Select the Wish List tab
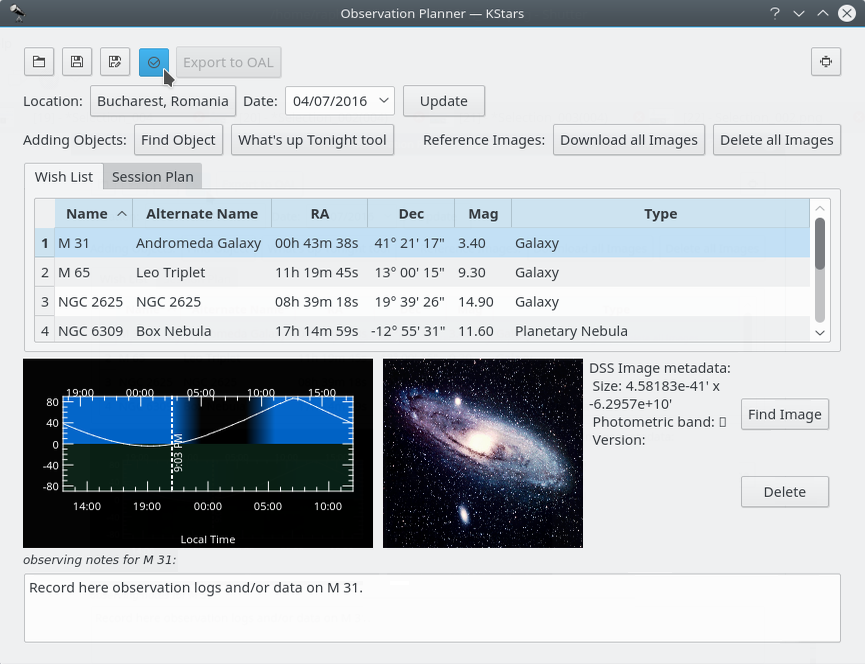The height and width of the screenshot is (664, 865). click(63, 177)
